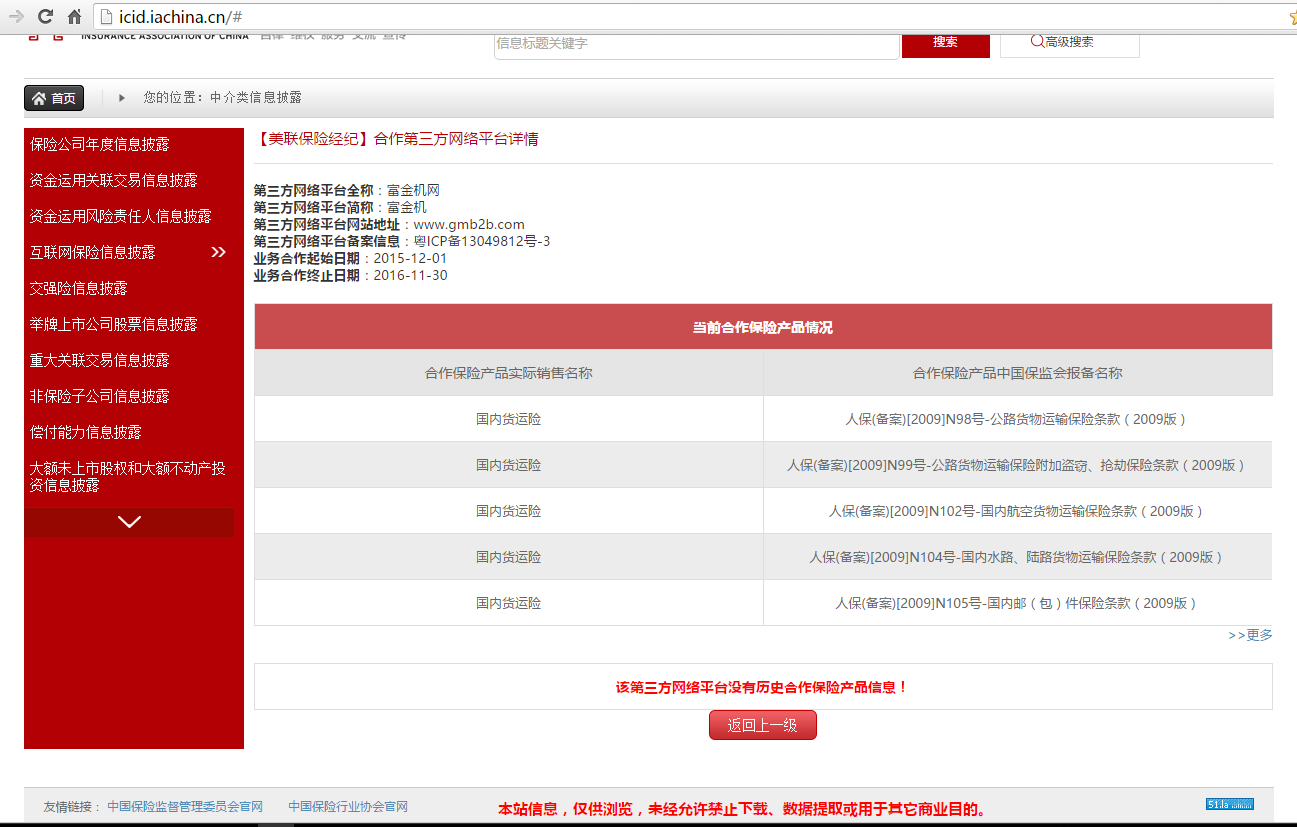The width and height of the screenshot is (1297, 827).
Task: Click start date 2015-12-01
Action: (x=410, y=258)
